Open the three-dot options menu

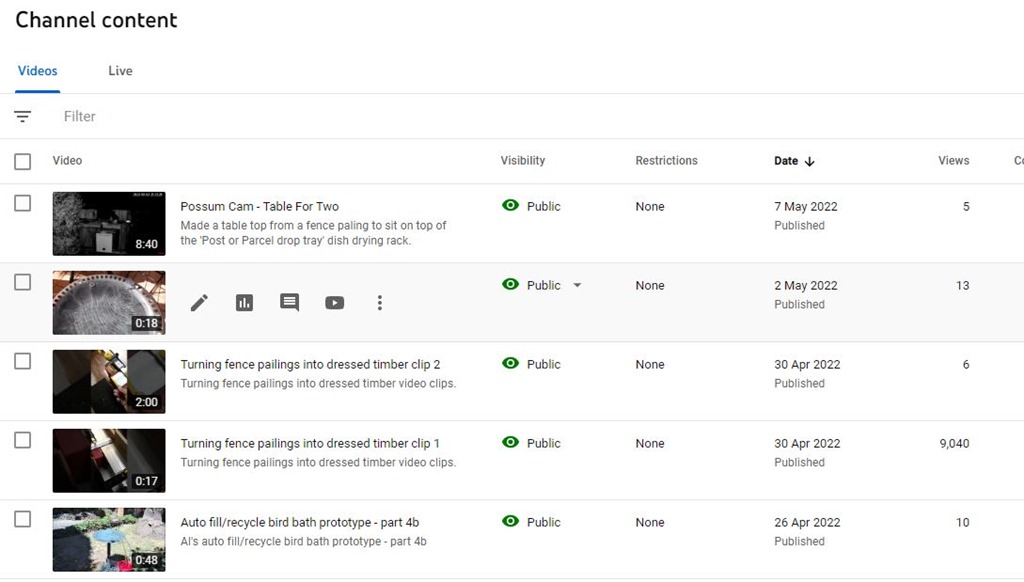point(379,303)
